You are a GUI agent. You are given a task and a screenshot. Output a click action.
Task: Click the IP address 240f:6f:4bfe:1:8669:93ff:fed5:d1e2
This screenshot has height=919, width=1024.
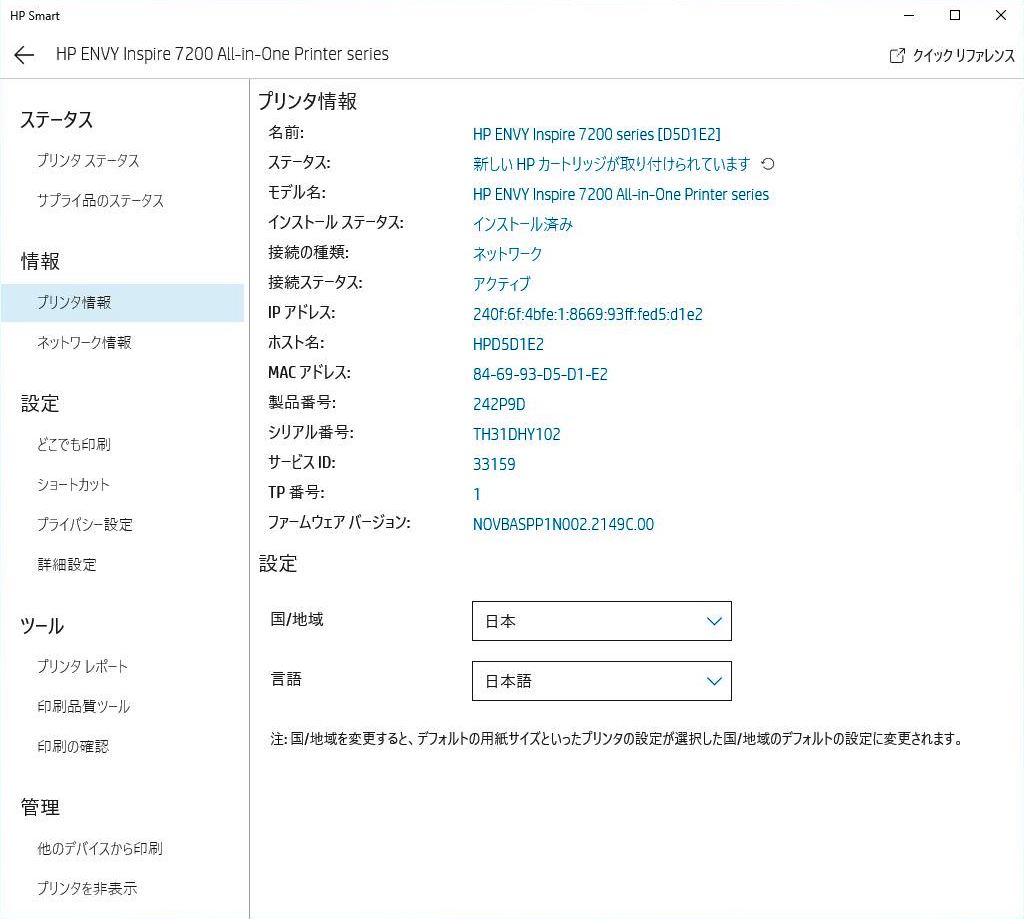(x=588, y=314)
